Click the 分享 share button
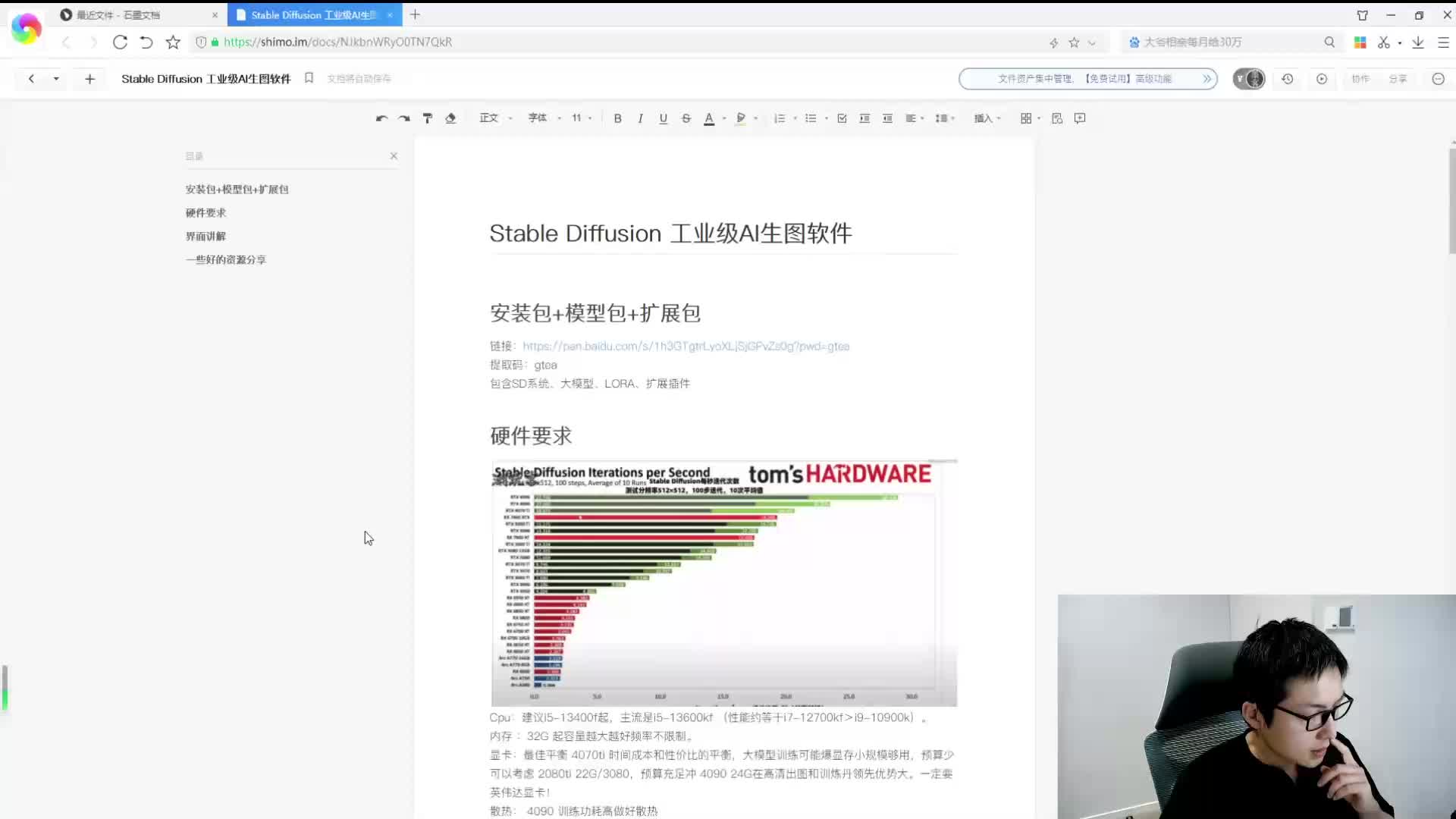Image resolution: width=1456 pixels, height=819 pixels. pos(1398,79)
